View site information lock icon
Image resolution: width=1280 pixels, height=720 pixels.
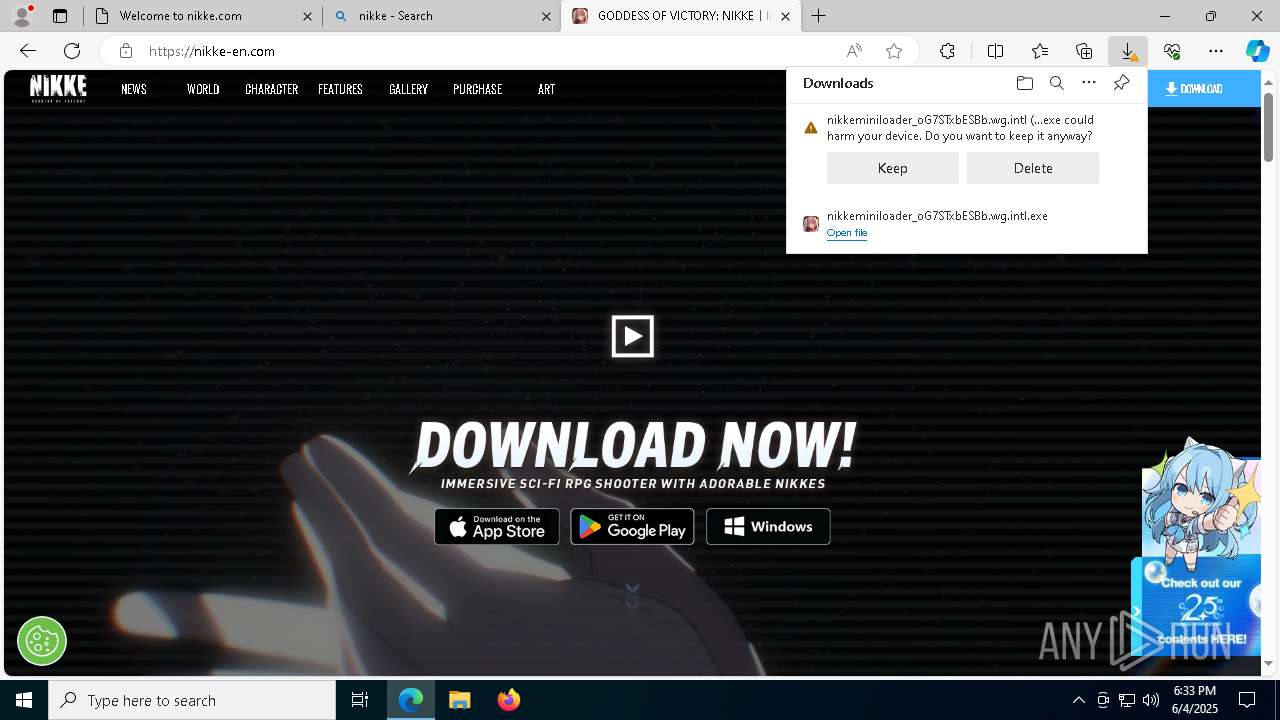125,51
